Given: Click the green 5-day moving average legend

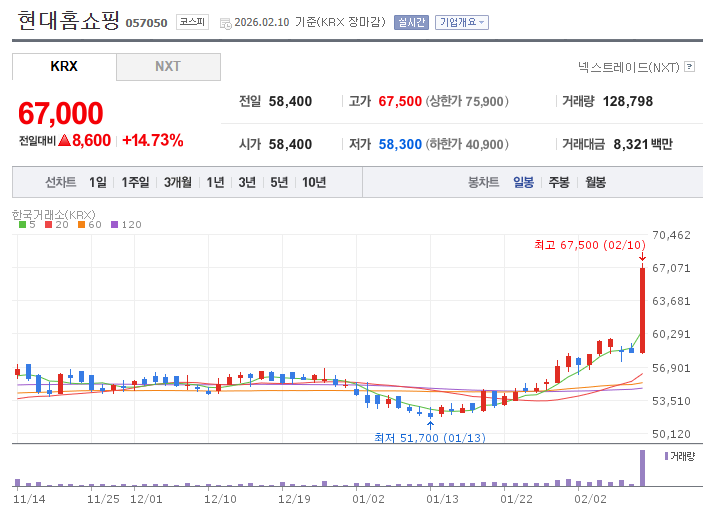Looking at the screenshot, I should (x=27, y=225).
